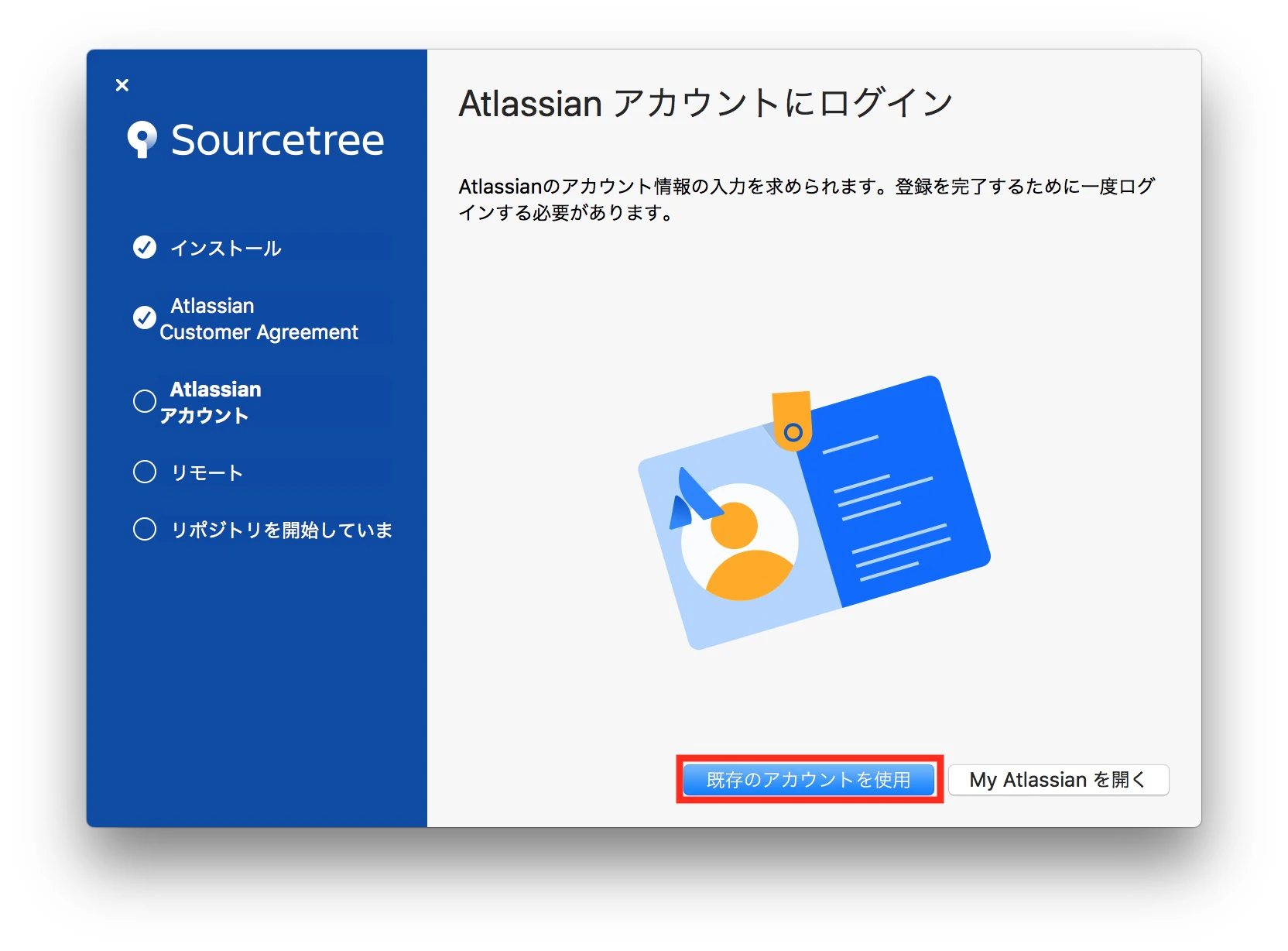This screenshot has width=1288, height=951.
Task: Select the リモート step circle
Action: click(145, 472)
